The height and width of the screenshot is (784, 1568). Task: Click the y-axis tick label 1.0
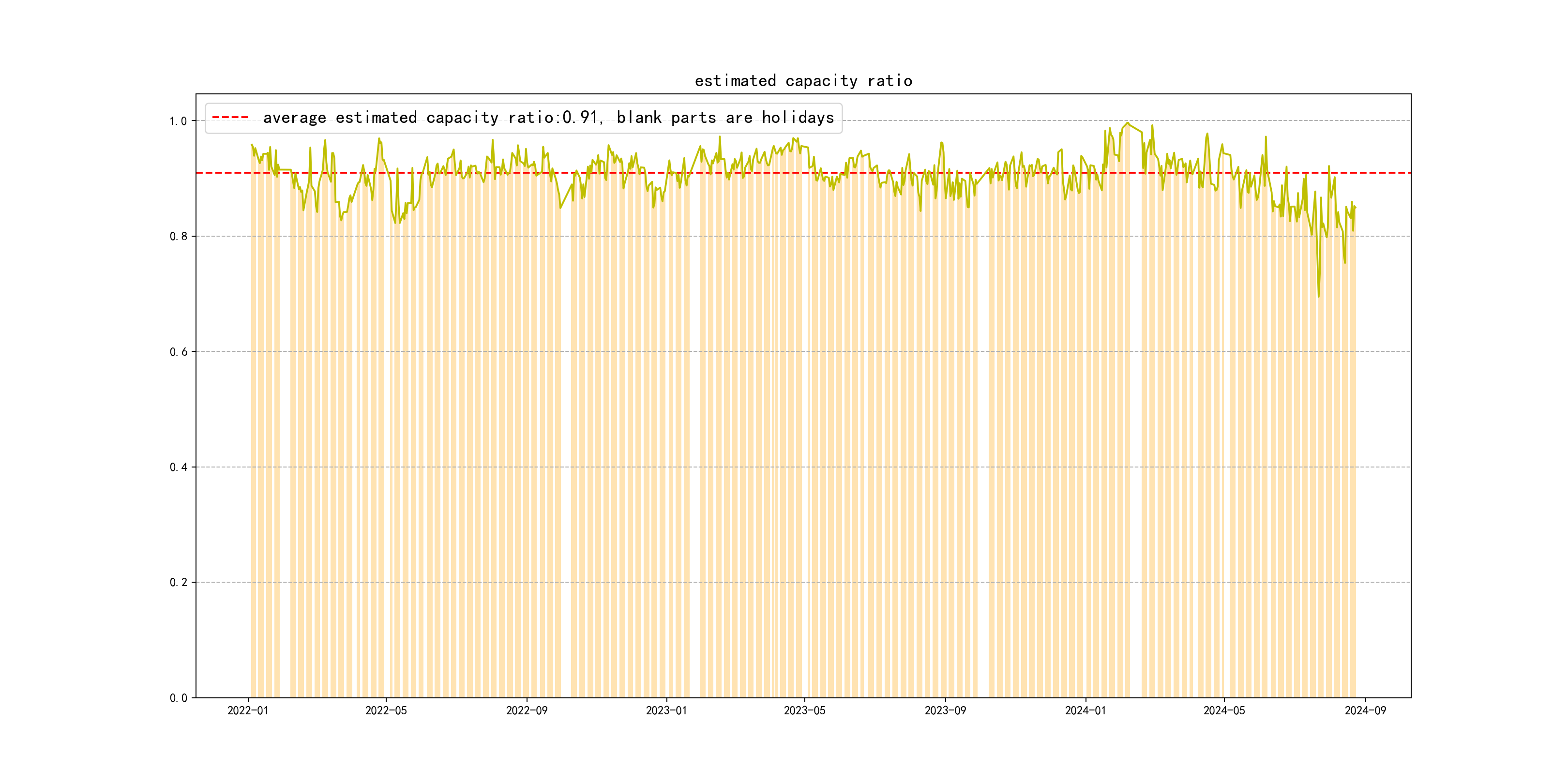pyautogui.click(x=179, y=121)
